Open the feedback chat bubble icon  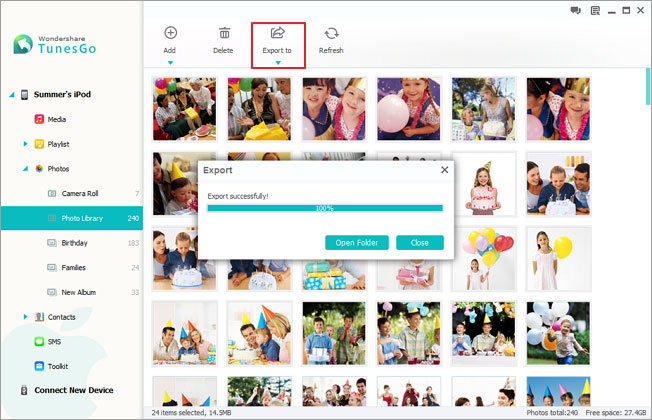point(575,11)
